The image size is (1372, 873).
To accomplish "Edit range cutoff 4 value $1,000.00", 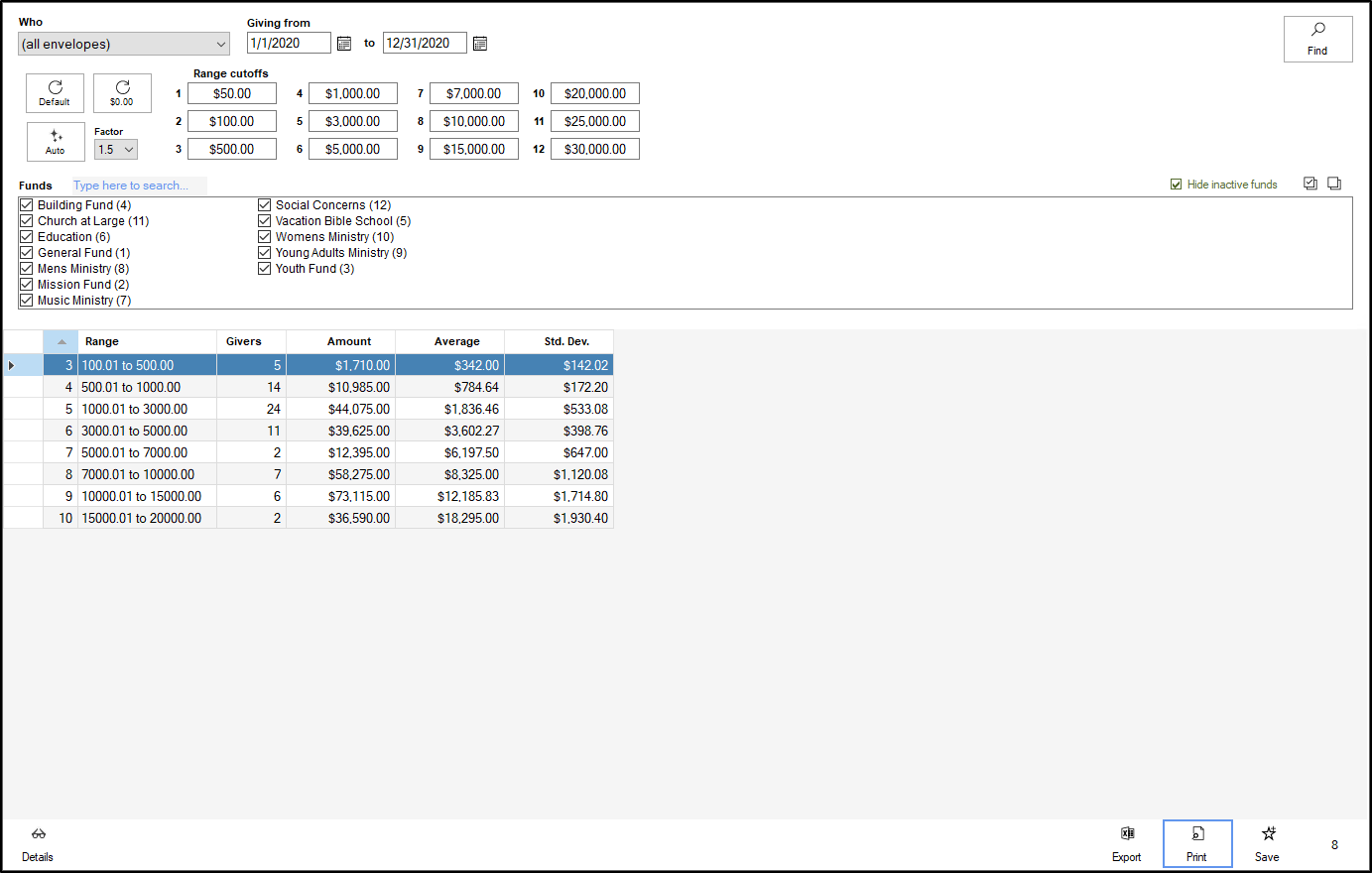I will click(x=353, y=93).
